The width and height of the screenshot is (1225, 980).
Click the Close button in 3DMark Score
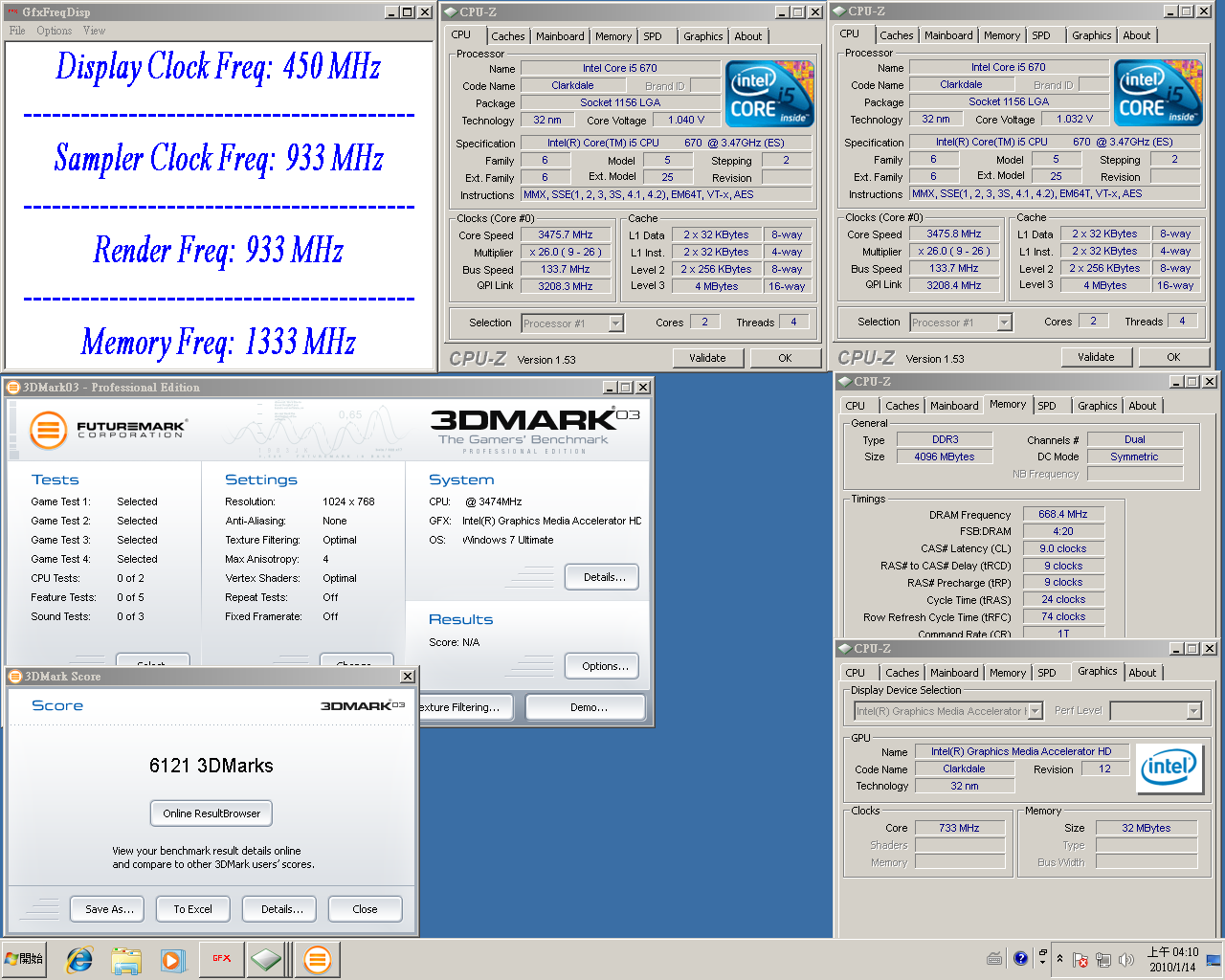pyautogui.click(x=365, y=909)
